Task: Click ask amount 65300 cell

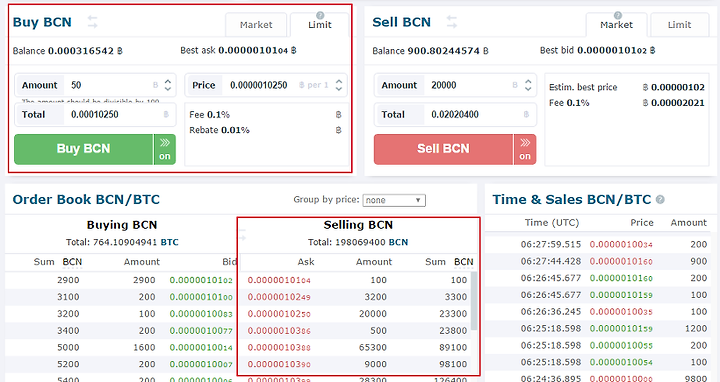Action: click(x=372, y=348)
